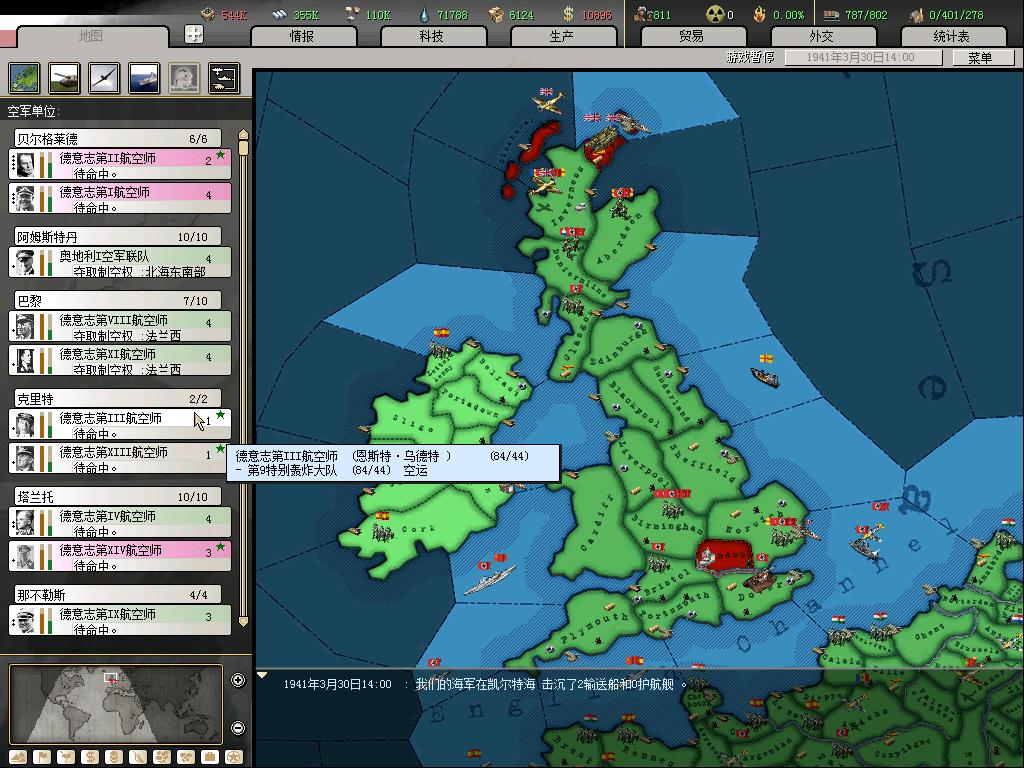Click the Europe province map icon
The width and height of the screenshot is (1024, 768).
tap(24, 77)
